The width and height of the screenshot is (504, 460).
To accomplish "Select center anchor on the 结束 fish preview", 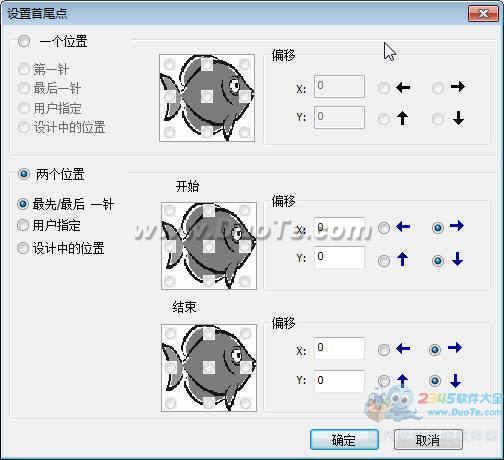I will (x=209, y=368).
